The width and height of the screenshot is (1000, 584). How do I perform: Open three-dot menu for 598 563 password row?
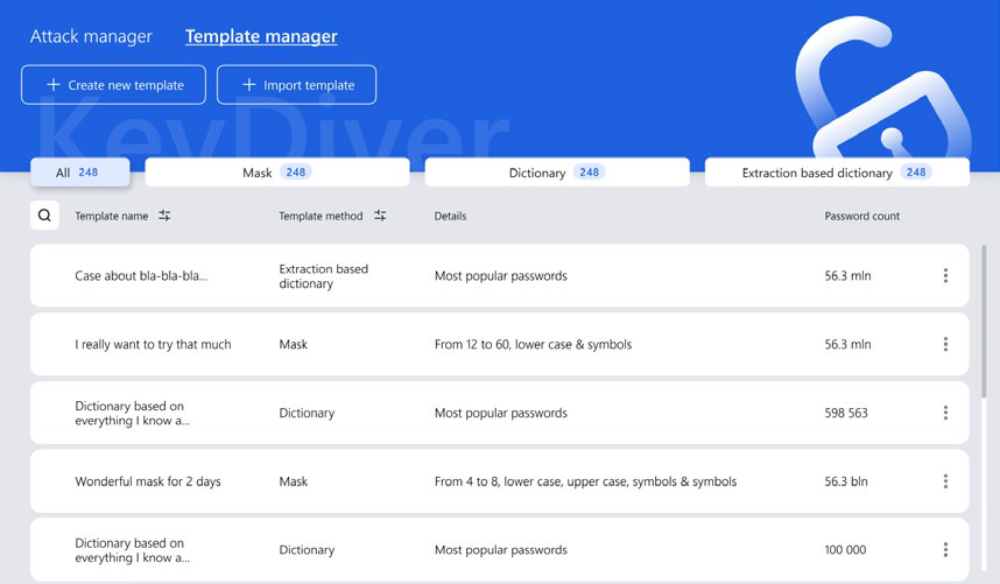[x=945, y=413]
